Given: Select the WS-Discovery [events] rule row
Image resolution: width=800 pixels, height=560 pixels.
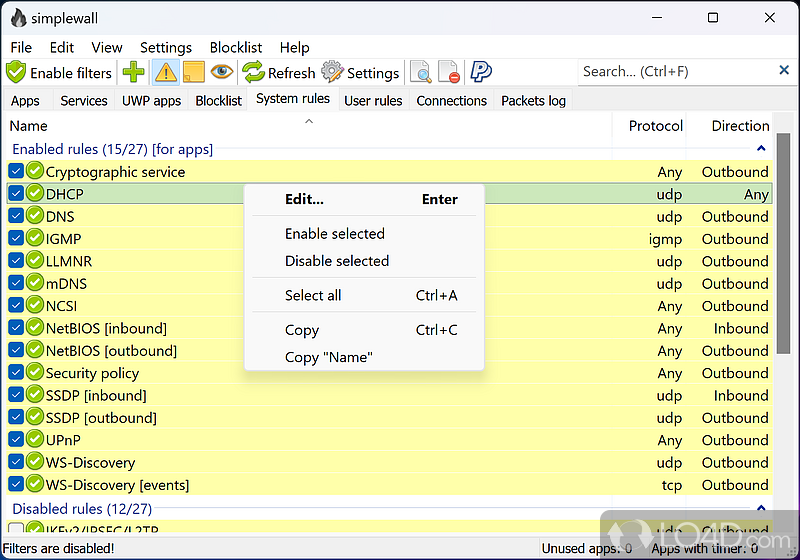Looking at the screenshot, I should click(390, 485).
